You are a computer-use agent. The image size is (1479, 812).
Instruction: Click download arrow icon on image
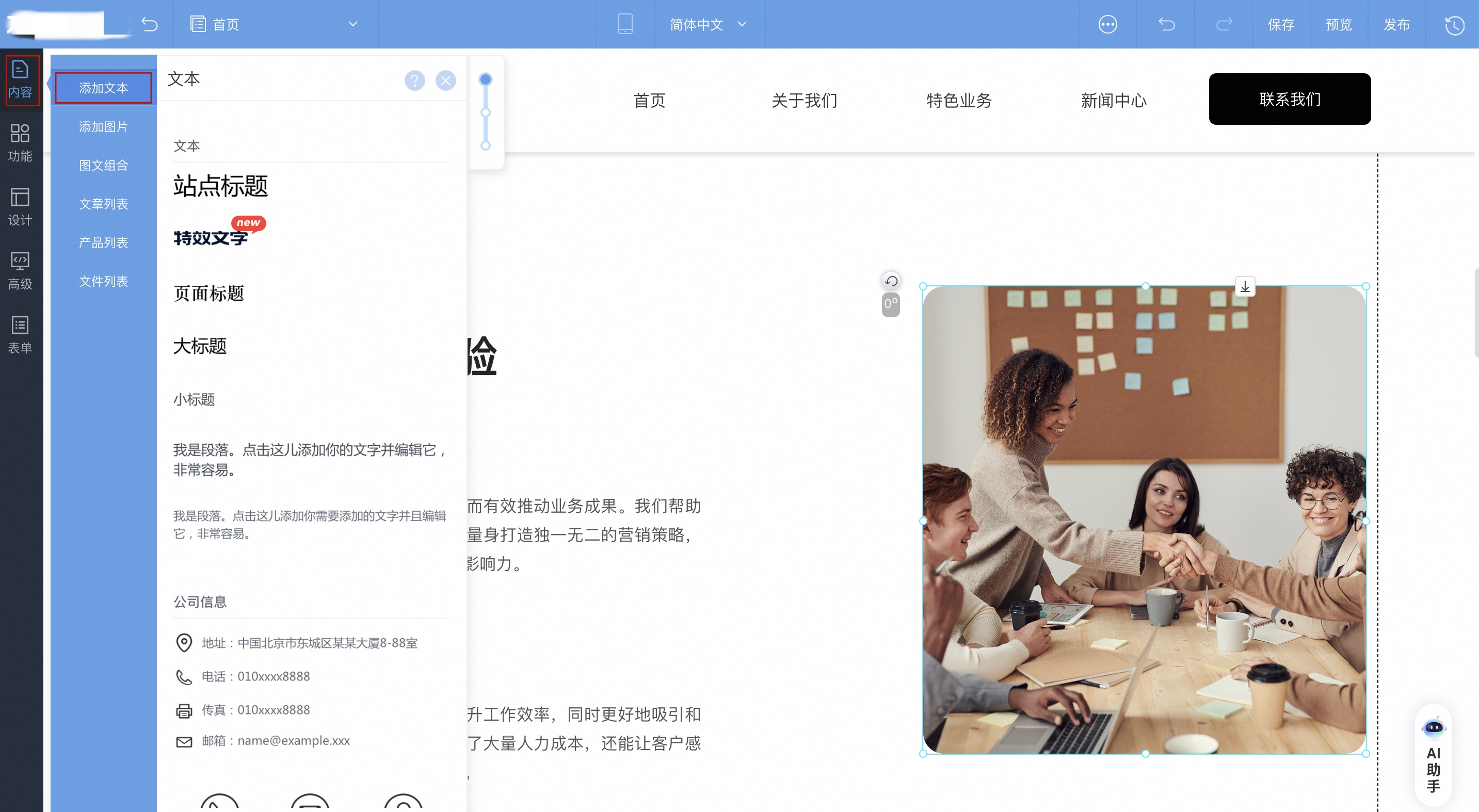point(1245,286)
